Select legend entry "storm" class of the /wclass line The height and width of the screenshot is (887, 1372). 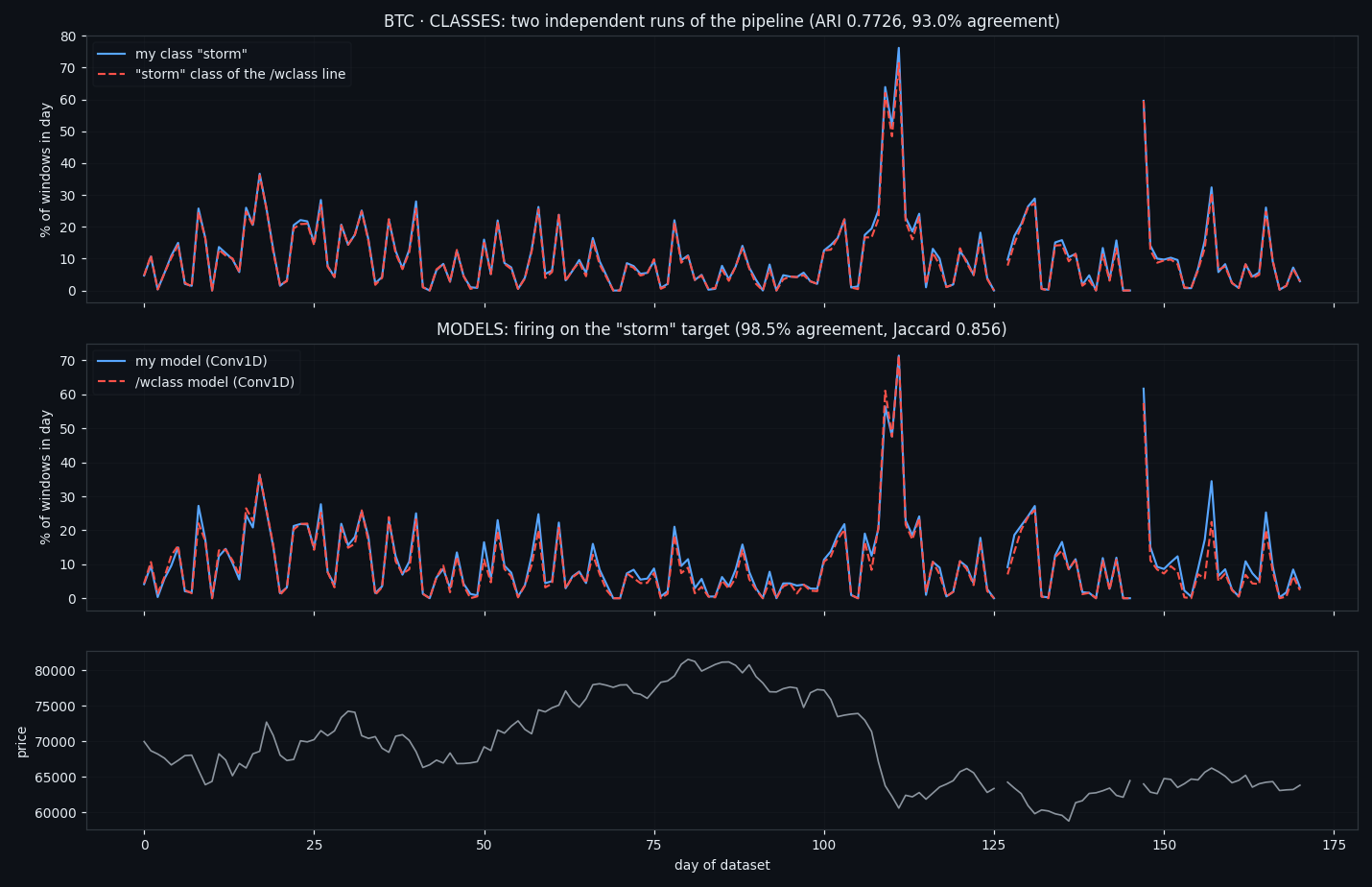240,74
